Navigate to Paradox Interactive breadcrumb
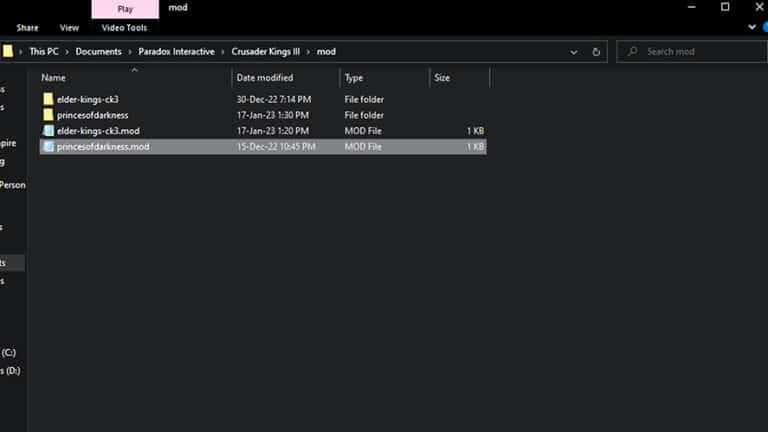Viewport: 768px width, 432px height. pos(177,52)
